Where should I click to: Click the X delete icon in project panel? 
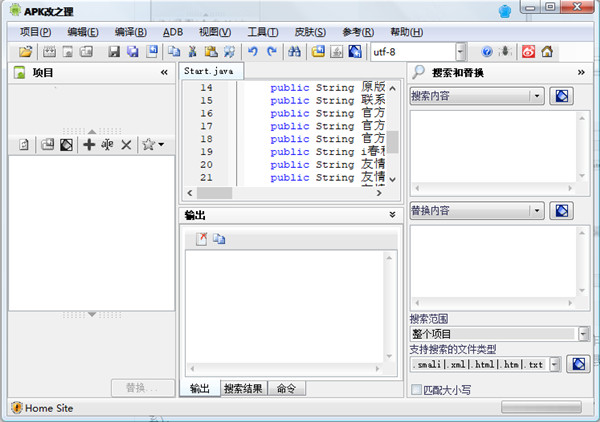(x=126, y=145)
